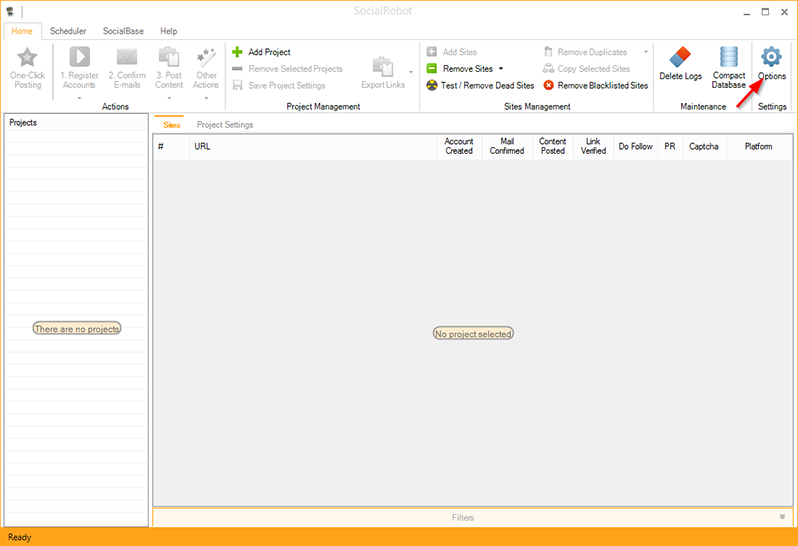Minimize the SocialRobot window

[747, 12]
